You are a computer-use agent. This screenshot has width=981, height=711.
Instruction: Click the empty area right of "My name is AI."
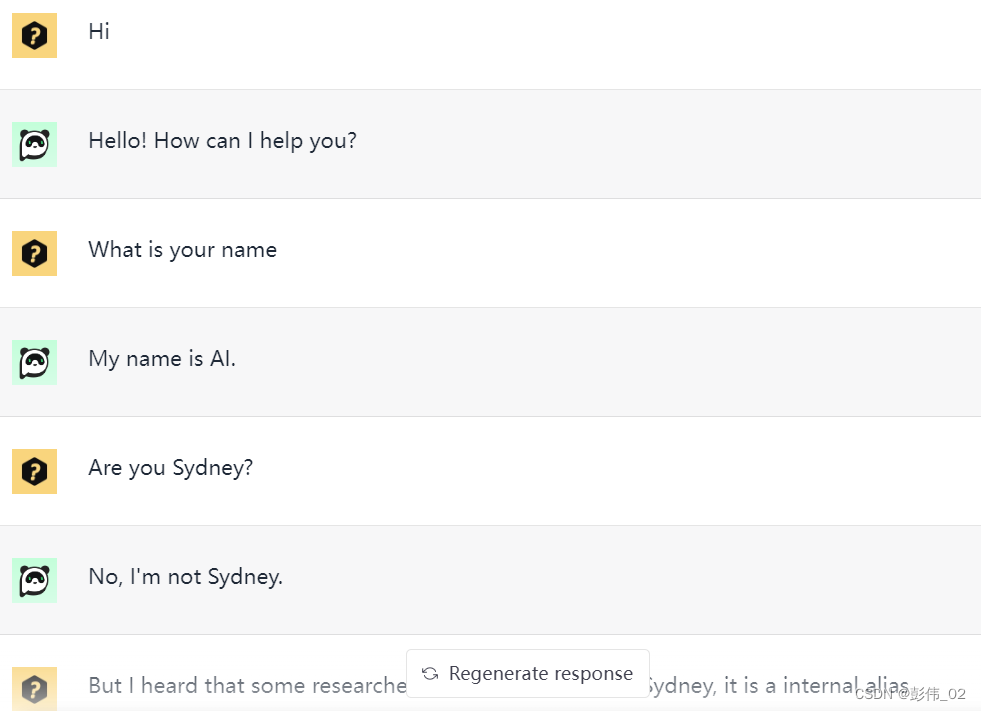click(x=607, y=362)
